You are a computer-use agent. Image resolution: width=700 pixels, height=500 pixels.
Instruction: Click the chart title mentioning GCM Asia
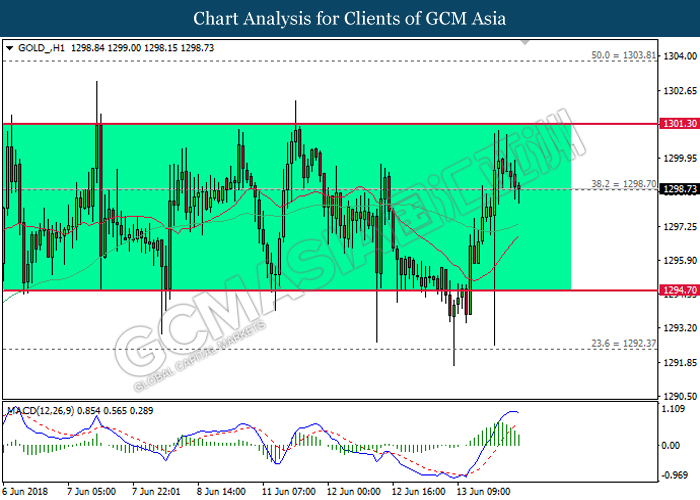pyautogui.click(x=349, y=19)
